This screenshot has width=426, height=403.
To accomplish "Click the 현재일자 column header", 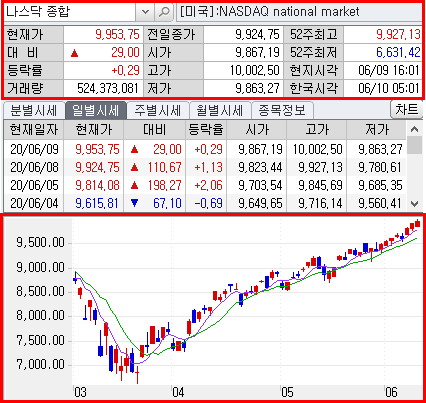I will point(34,130).
